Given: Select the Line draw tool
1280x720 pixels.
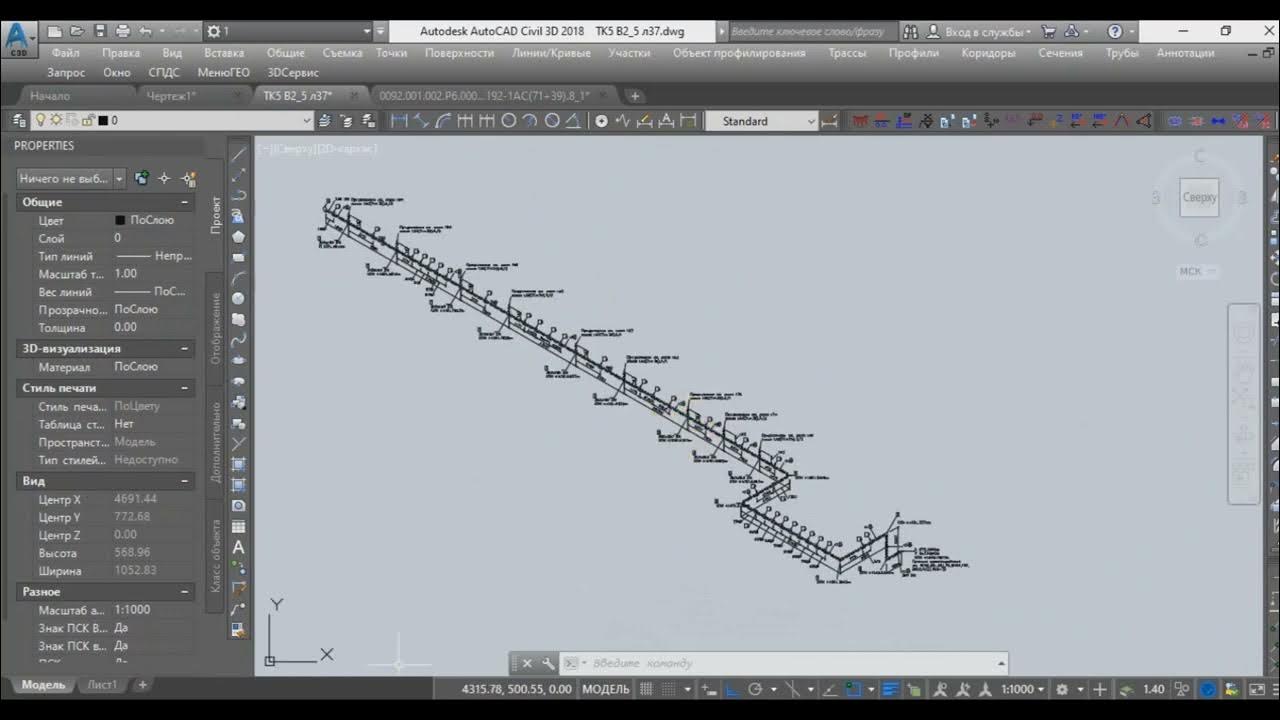Looking at the screenshot, I should point(239,155).
